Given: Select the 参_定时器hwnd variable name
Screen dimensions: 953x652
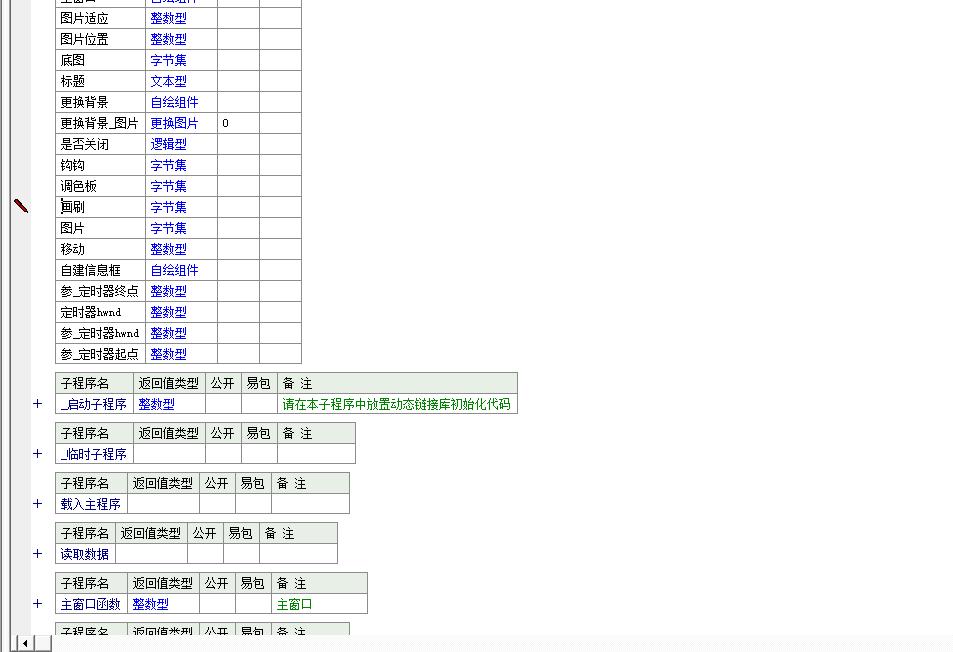Looking at the screenshot, I should tap(100, 333).
